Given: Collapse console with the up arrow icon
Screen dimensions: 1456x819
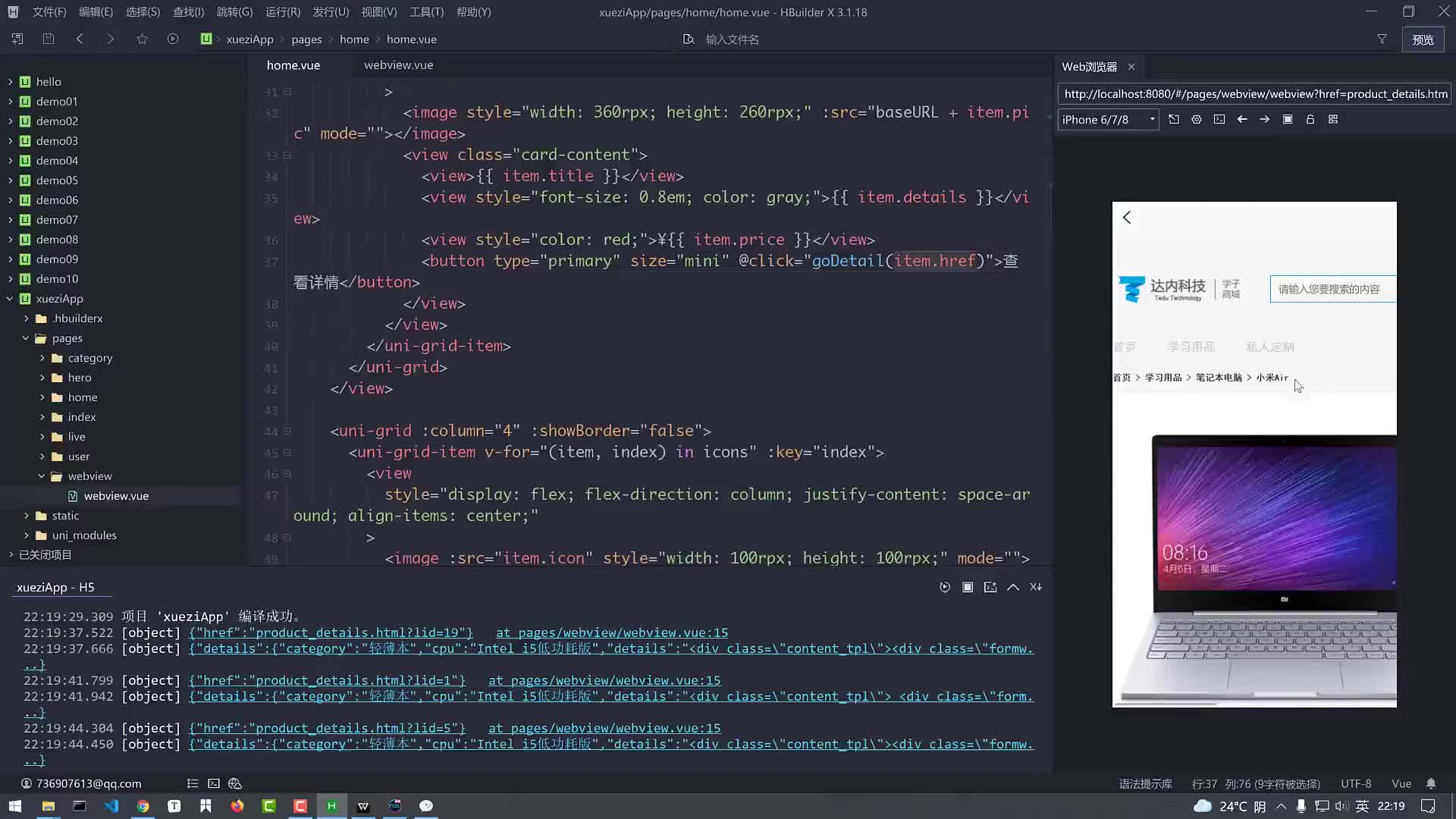Looking at the screenshot, I should [x=1013, y=587].
